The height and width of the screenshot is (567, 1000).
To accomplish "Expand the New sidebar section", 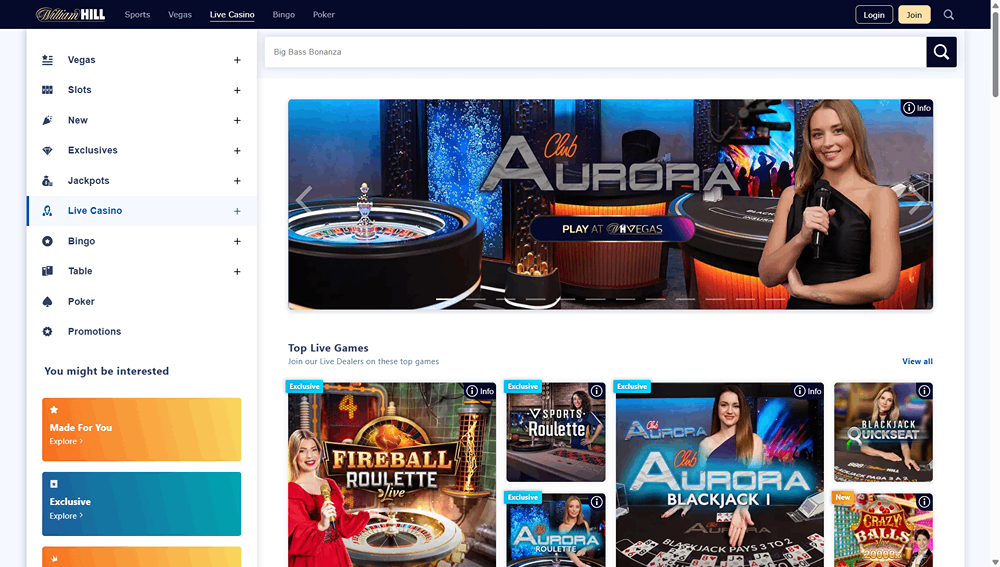I will tap(237, 121).
